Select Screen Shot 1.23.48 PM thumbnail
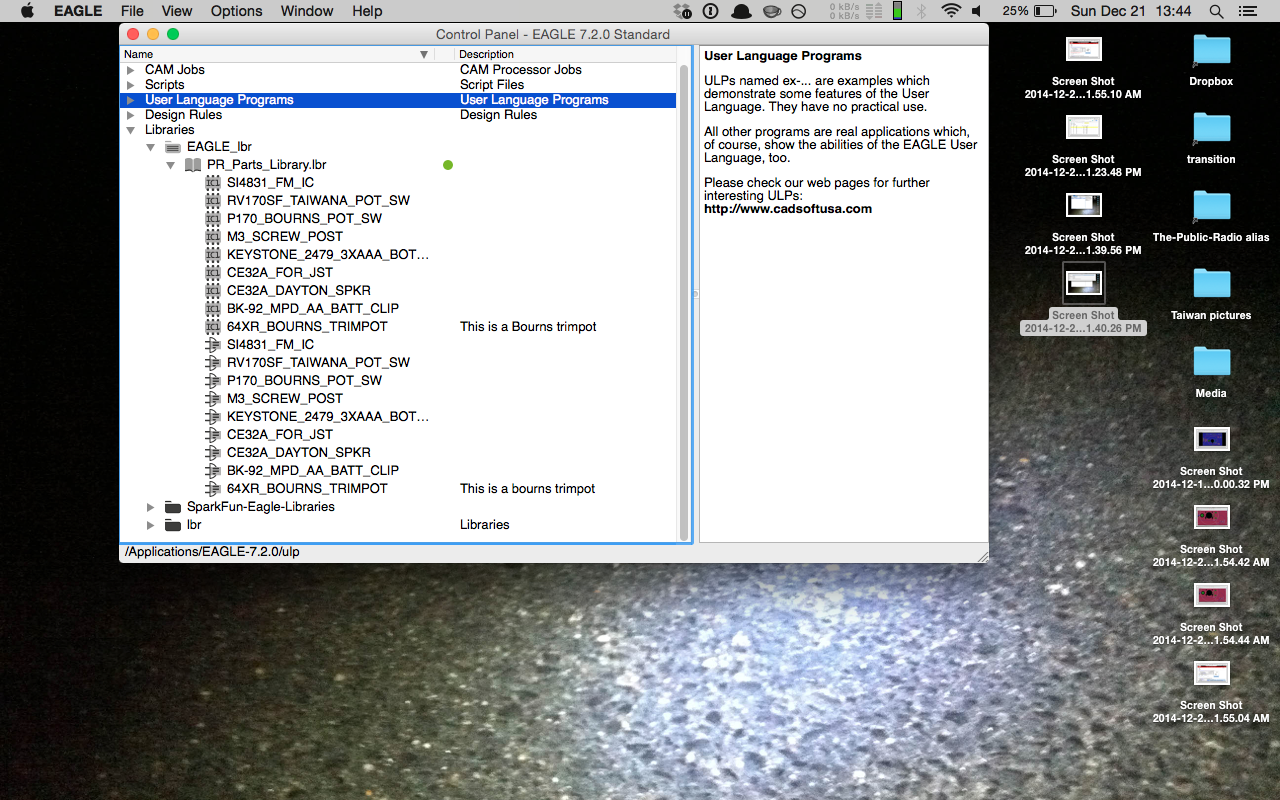 pyautogui.click(x=1083, y=128)
